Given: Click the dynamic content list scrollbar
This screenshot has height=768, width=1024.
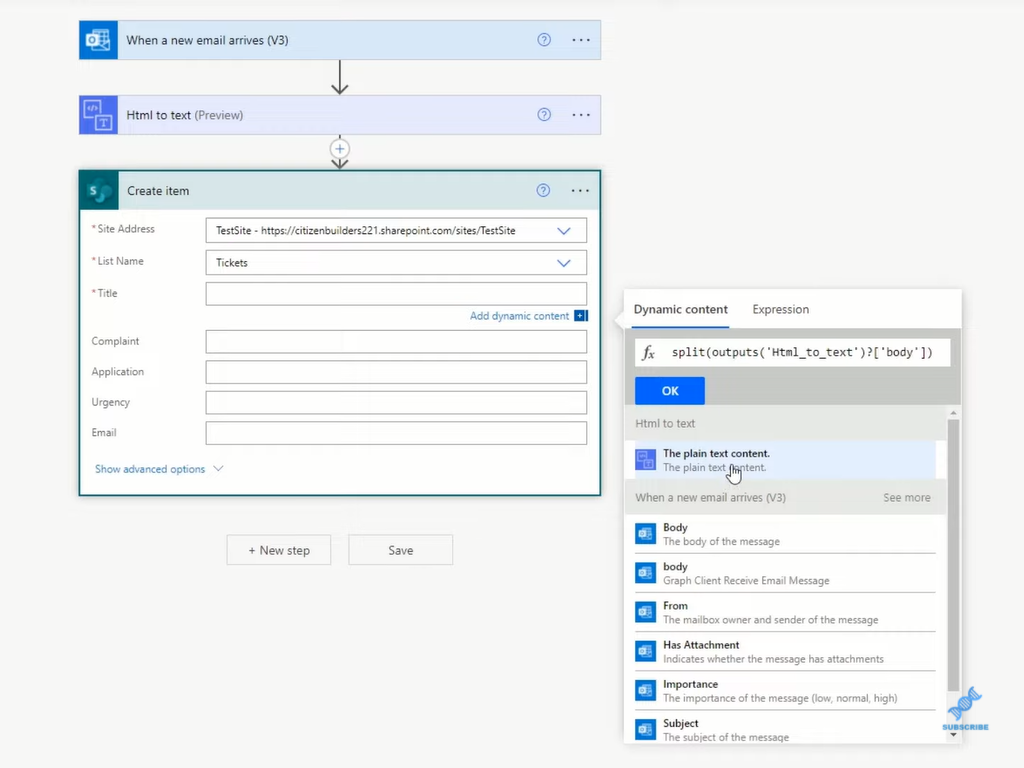Looking at the screenshot, I should click(953, 555).
